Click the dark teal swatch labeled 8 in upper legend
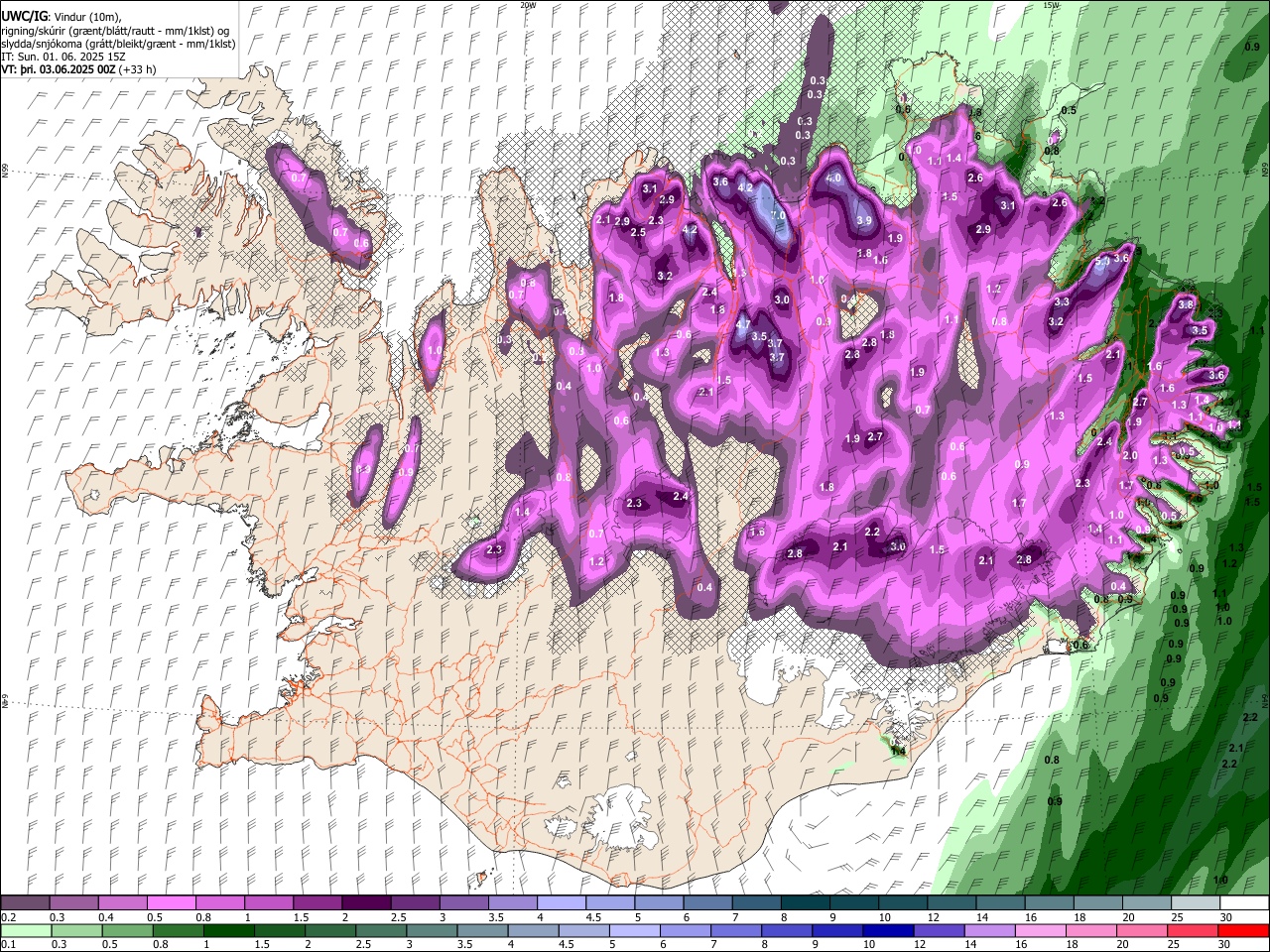The image size is (1270, 952). [x=804, y=903]
